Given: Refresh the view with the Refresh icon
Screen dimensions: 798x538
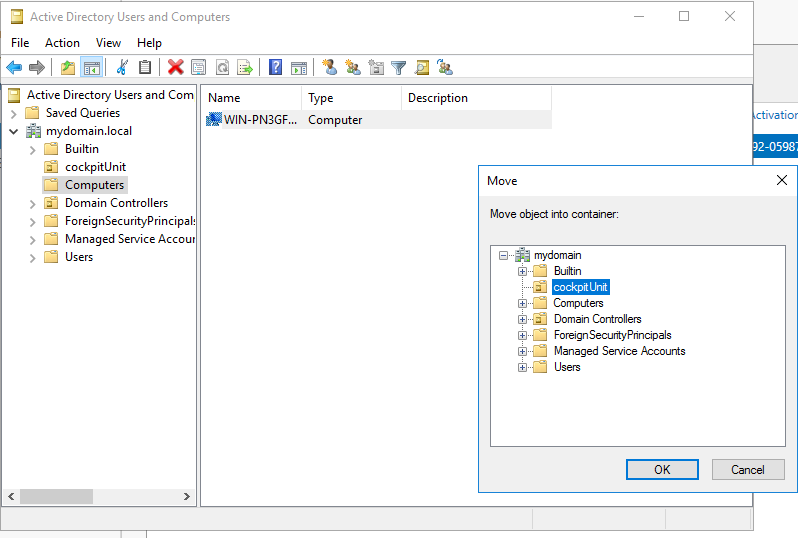Looking at the screenshot, I should click(x=222, y=67).
